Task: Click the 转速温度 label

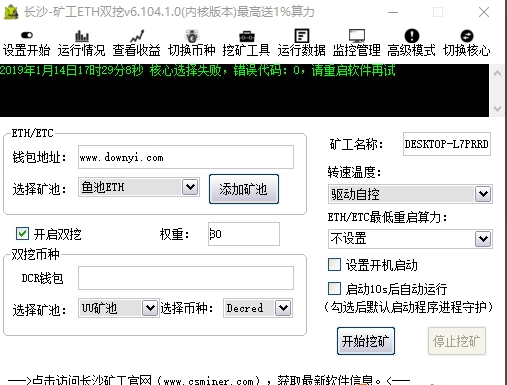Action: click(354, 172)
